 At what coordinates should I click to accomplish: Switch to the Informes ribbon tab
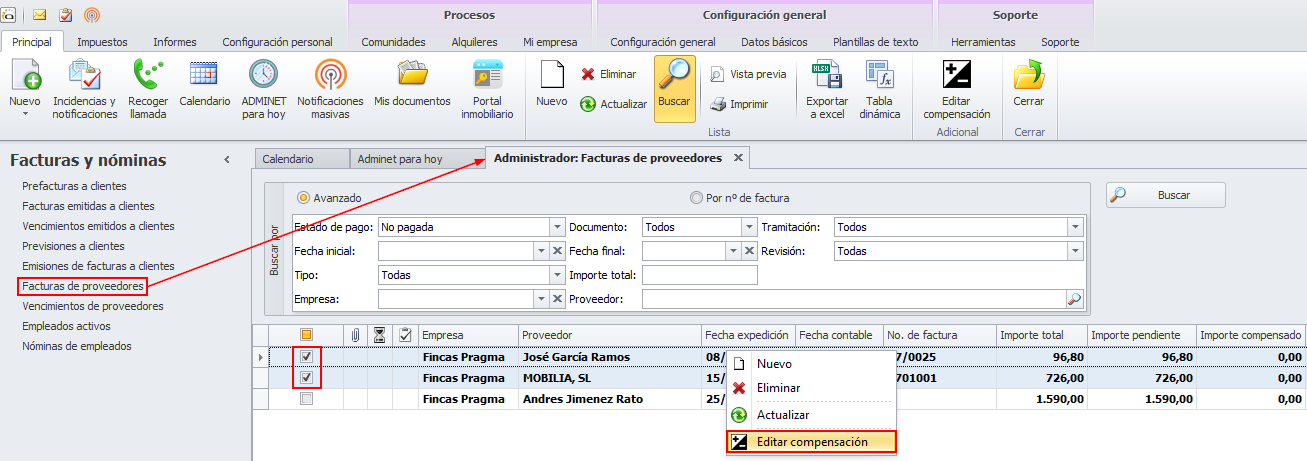[x=175, y=42]
